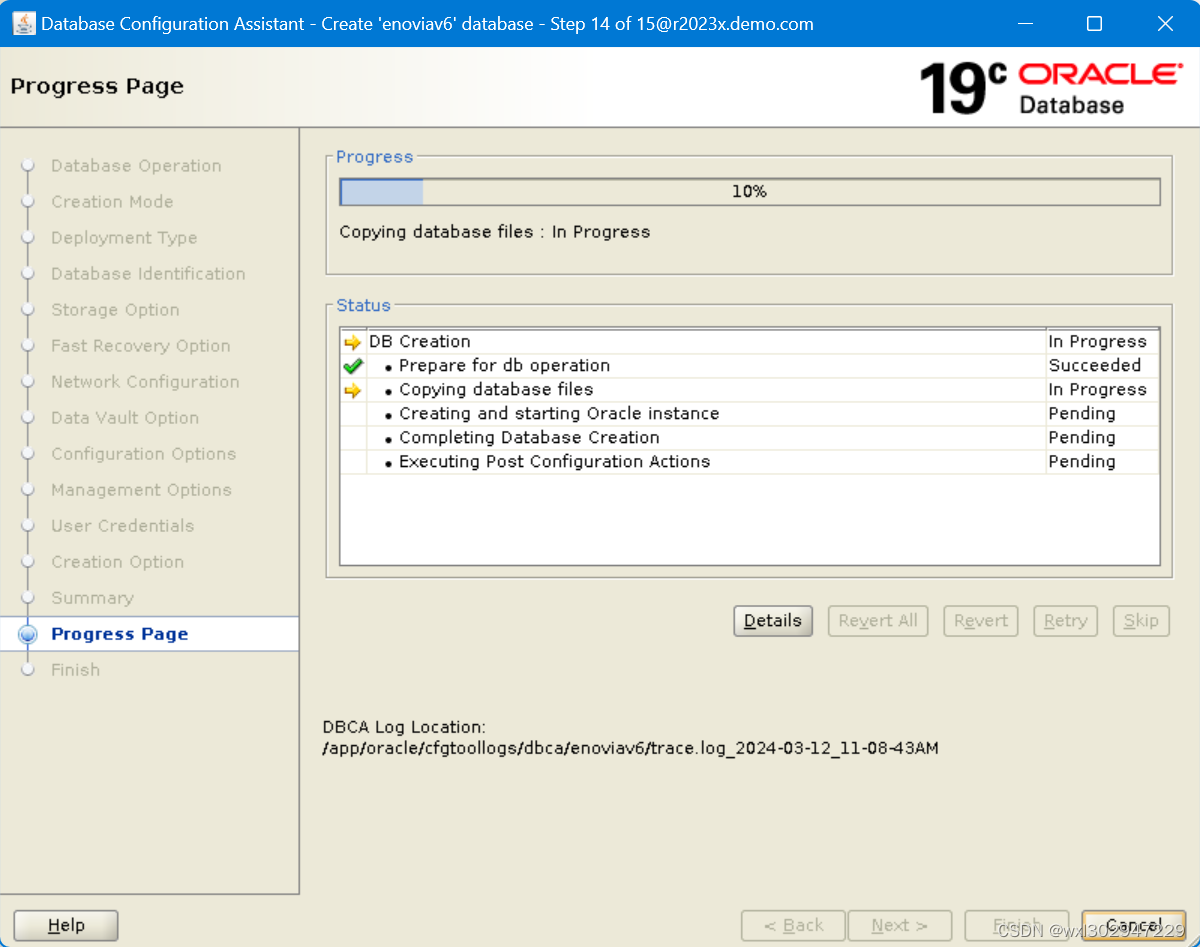This screenshot has height=947, width=1200.
Task: Select the DB Creation status row
Action: [750, 342]
